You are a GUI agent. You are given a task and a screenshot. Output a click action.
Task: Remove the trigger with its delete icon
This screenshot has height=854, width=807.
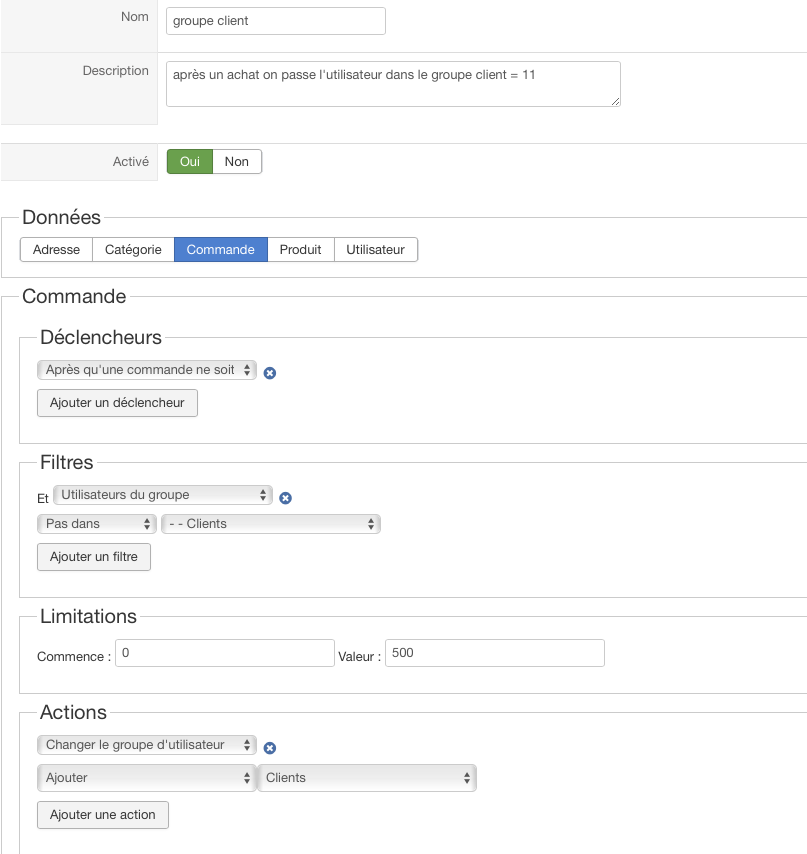270,373
